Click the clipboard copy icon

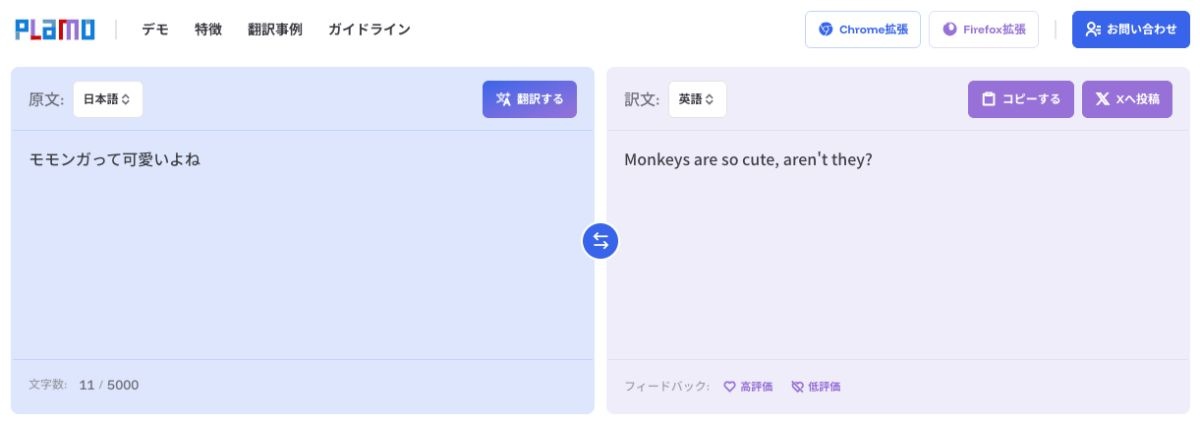[x=989, y=99]
